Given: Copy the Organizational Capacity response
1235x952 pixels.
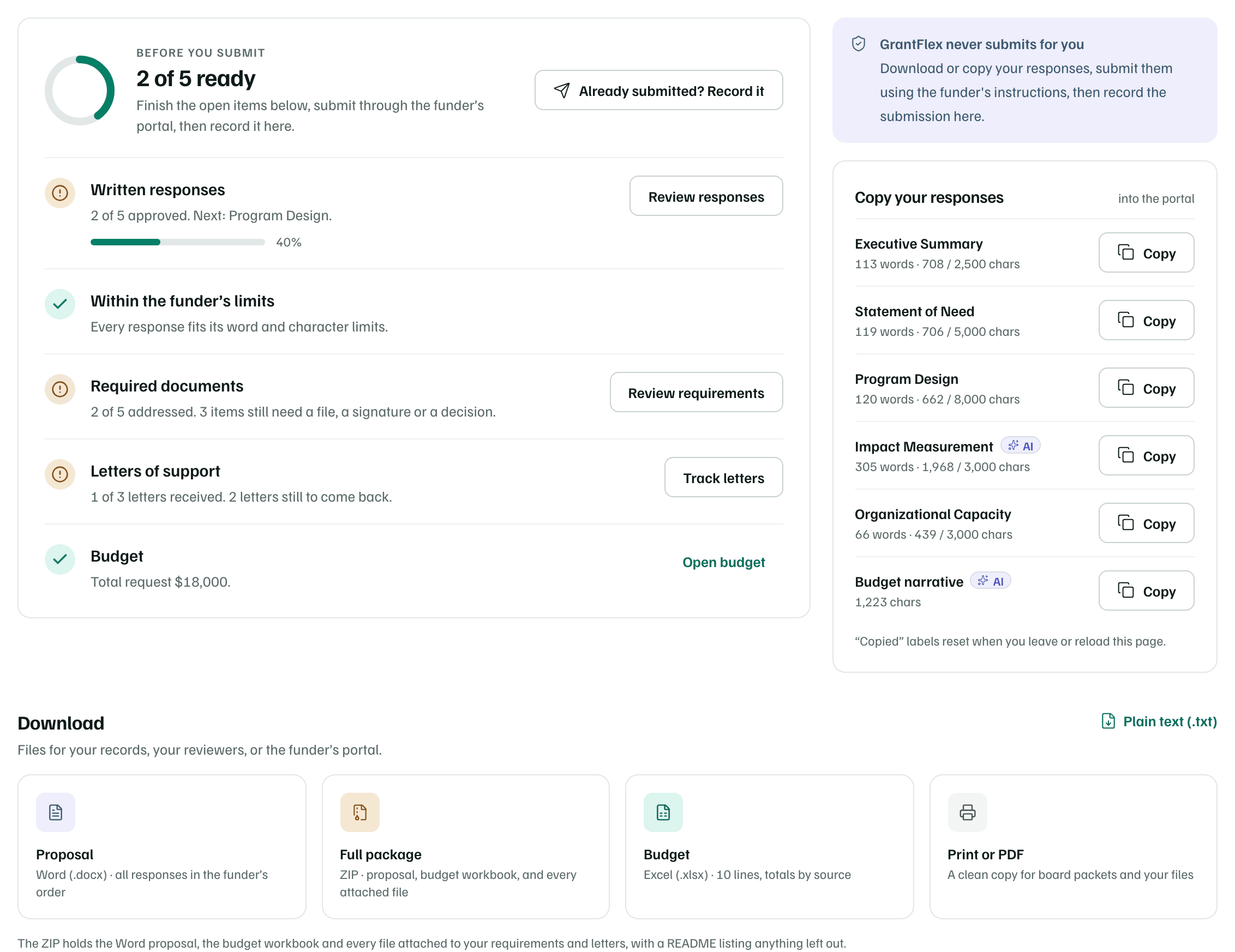Looking at the screenshot, I should coord(1146,523).
